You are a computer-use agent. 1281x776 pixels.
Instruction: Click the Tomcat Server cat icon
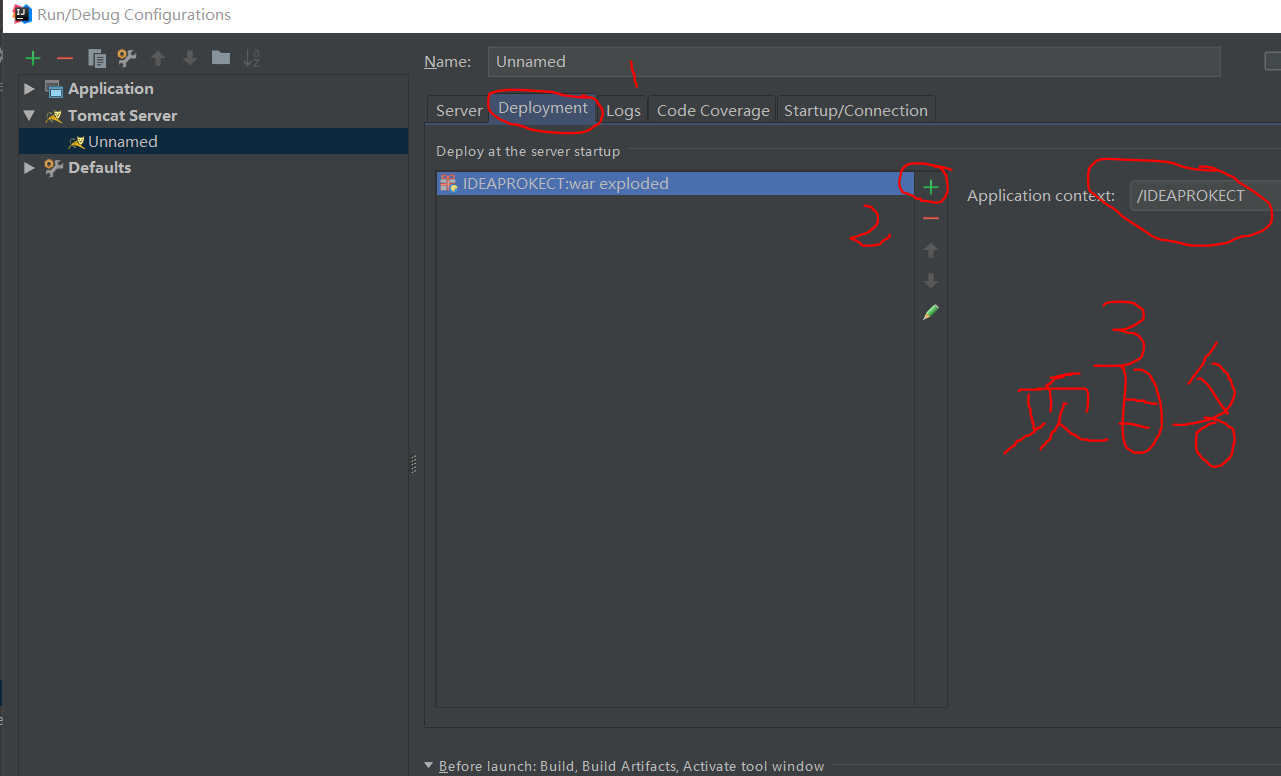(54, 116)
